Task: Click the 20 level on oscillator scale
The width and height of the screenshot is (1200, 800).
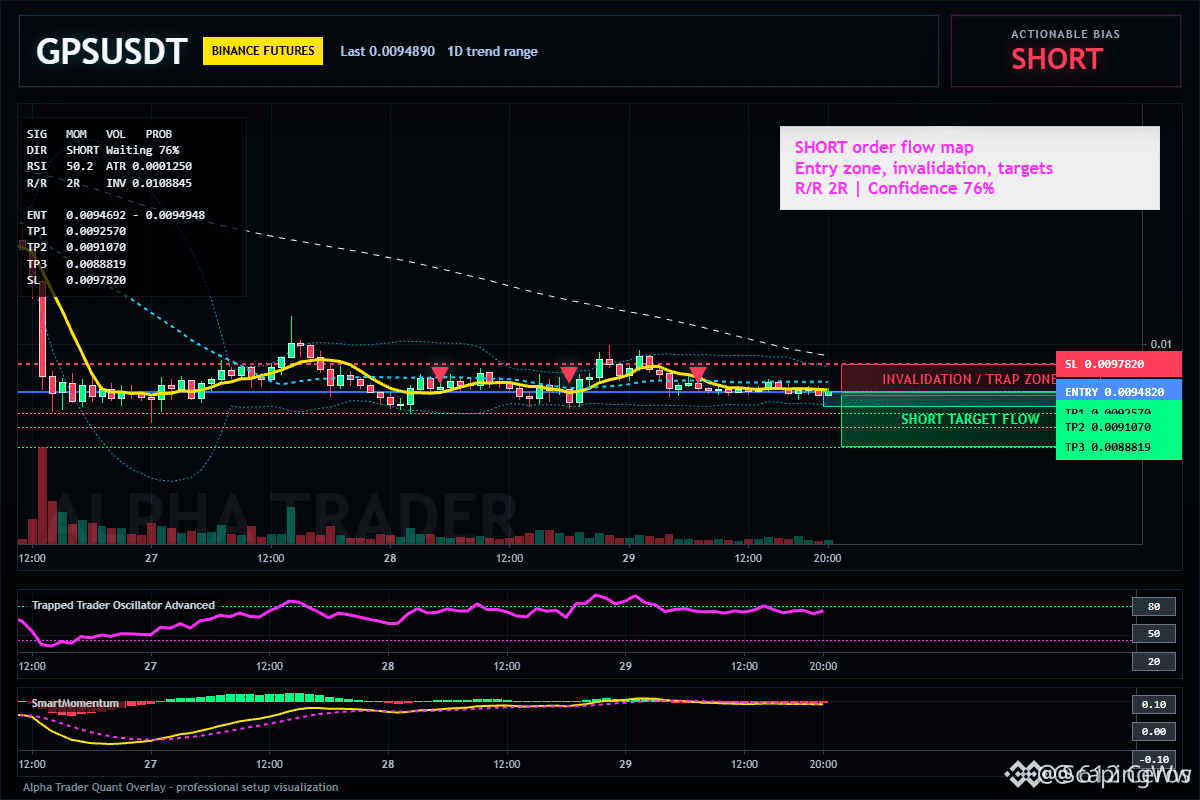Action: point(1153,661)
